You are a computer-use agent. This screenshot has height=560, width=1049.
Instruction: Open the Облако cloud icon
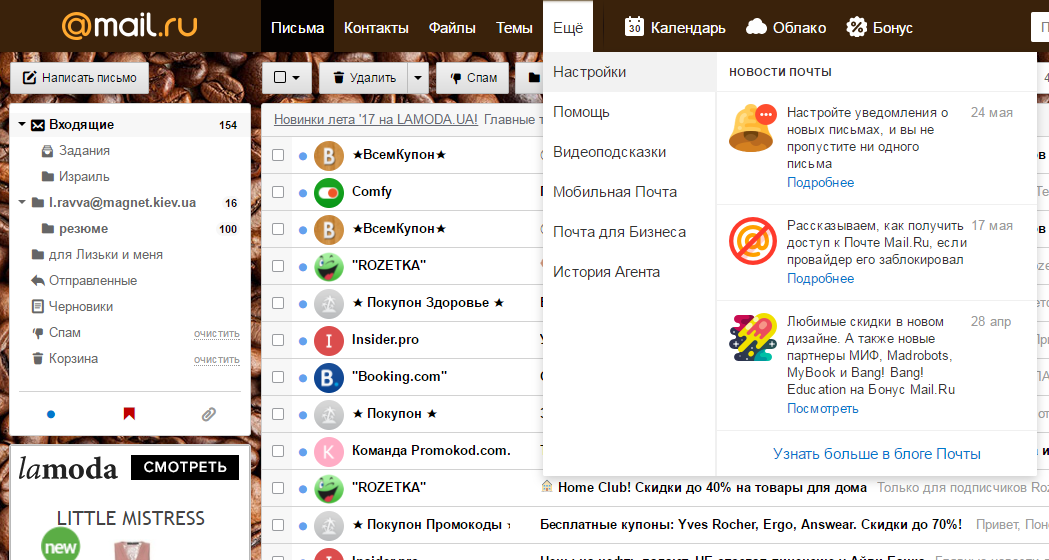pyautogui.click(x=756, y=27)
